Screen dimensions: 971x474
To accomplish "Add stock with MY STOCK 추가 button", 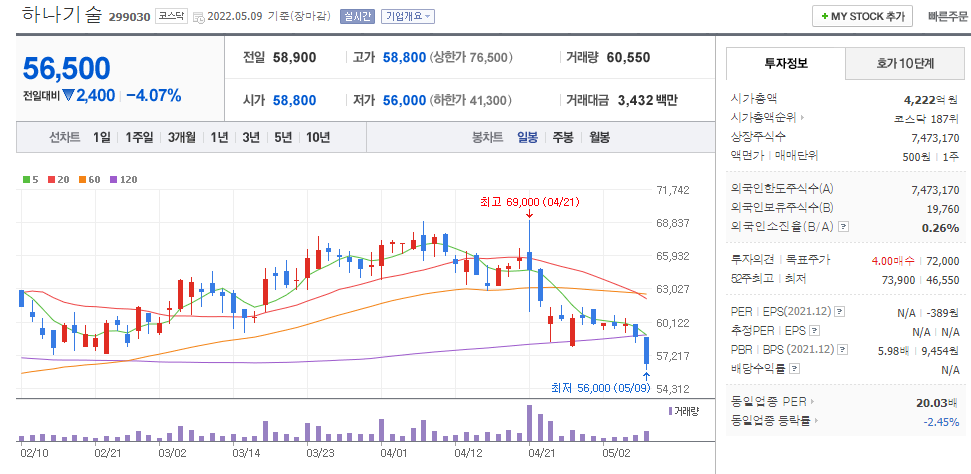I will [x=862, y=16].
